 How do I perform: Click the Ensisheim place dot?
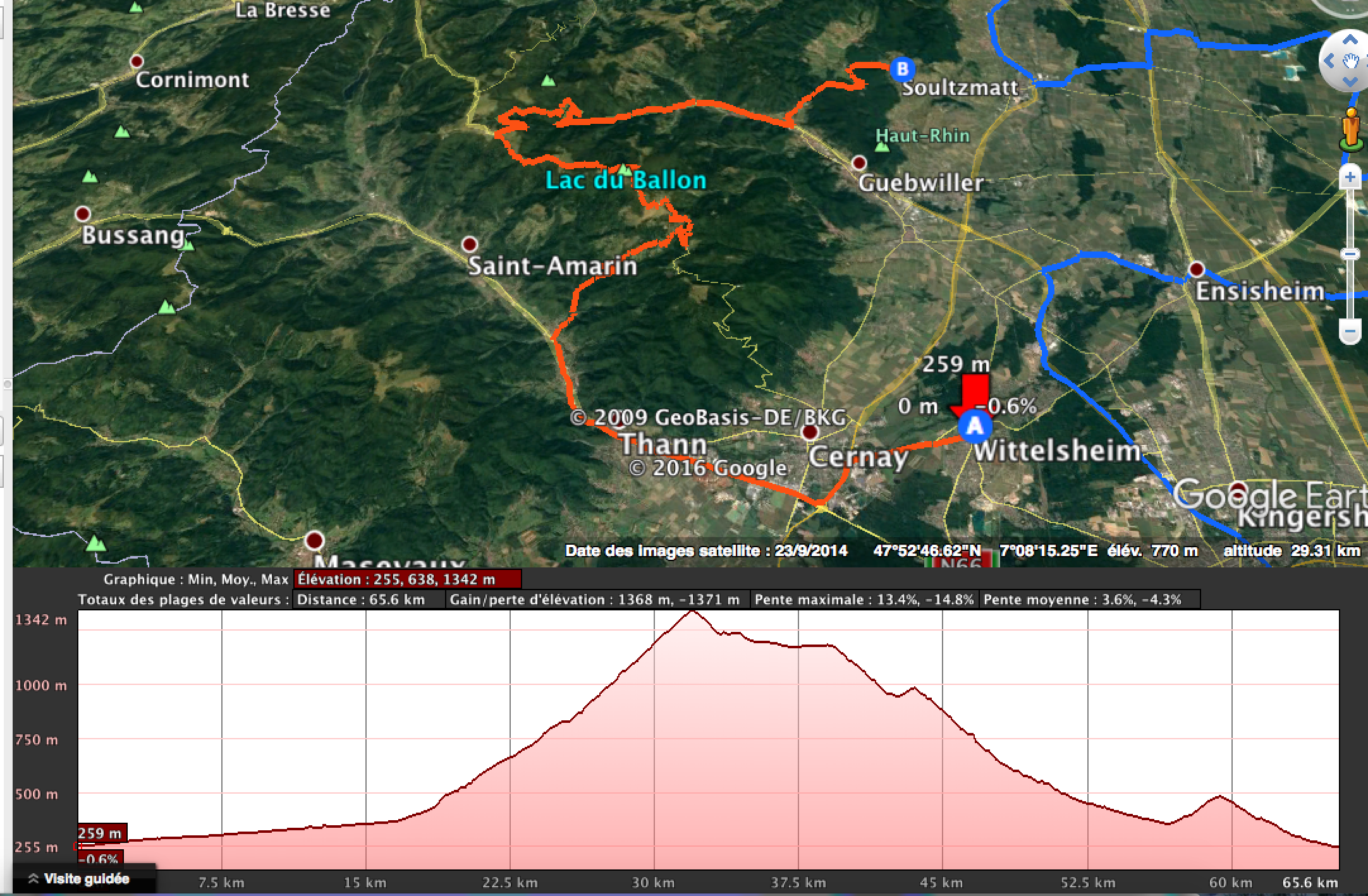[x=1196, y=270]
